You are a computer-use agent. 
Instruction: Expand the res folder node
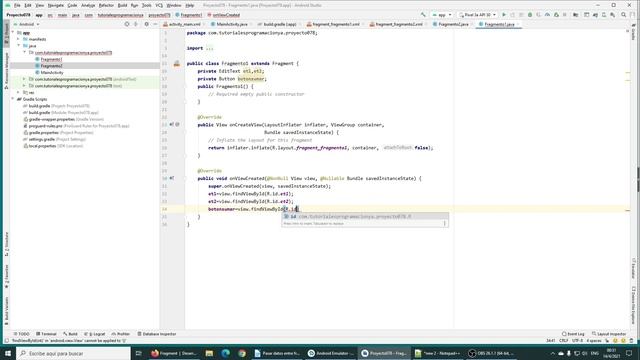point(18,92)
